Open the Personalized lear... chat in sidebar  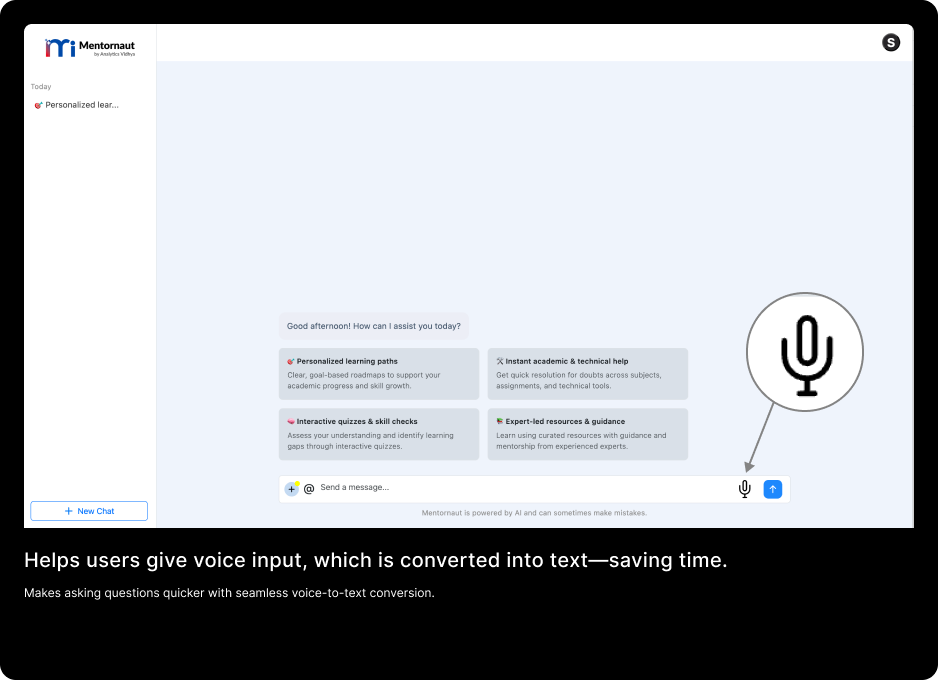point(82,105)
